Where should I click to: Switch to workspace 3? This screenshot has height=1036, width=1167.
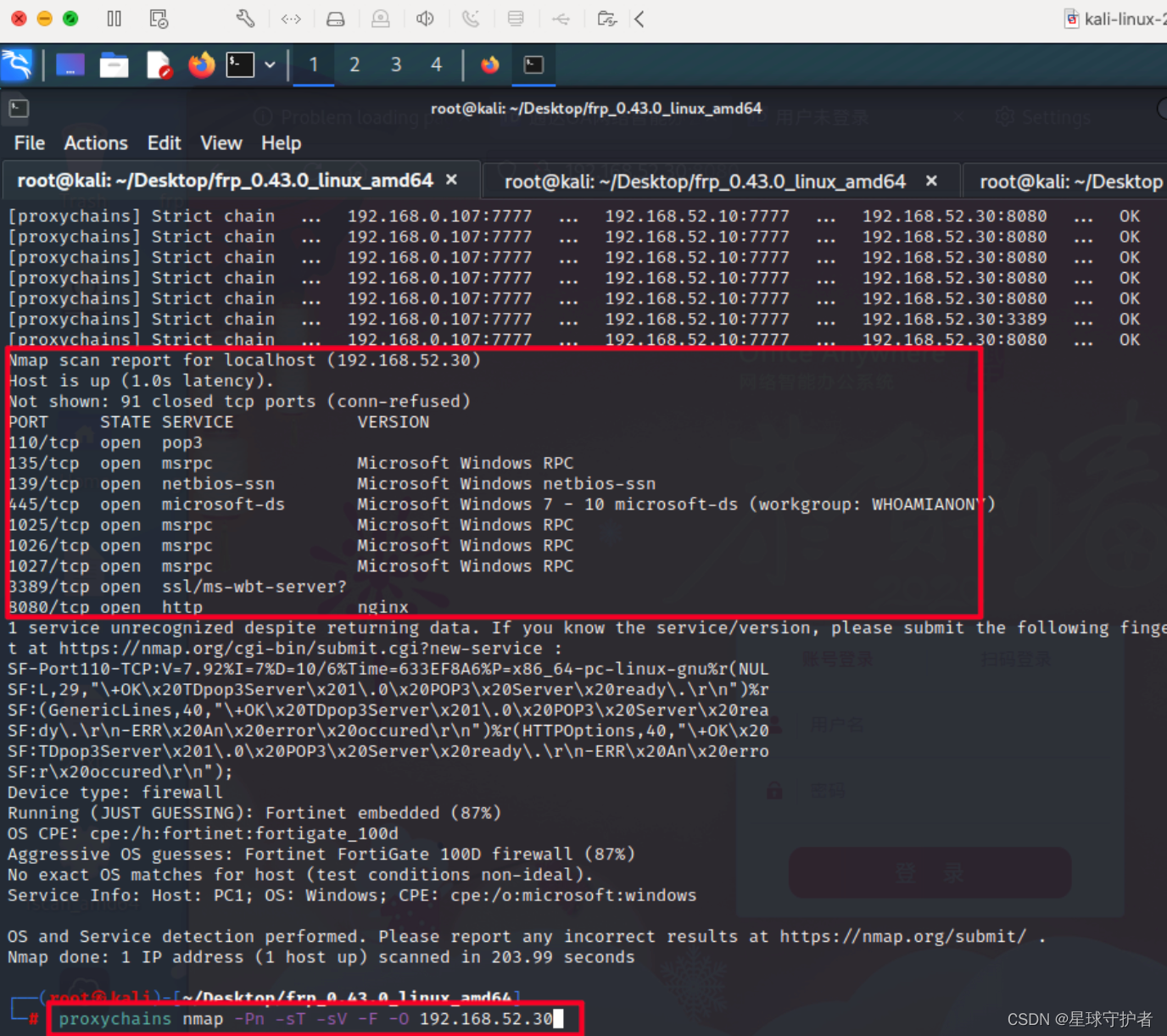tap(396, 64)
